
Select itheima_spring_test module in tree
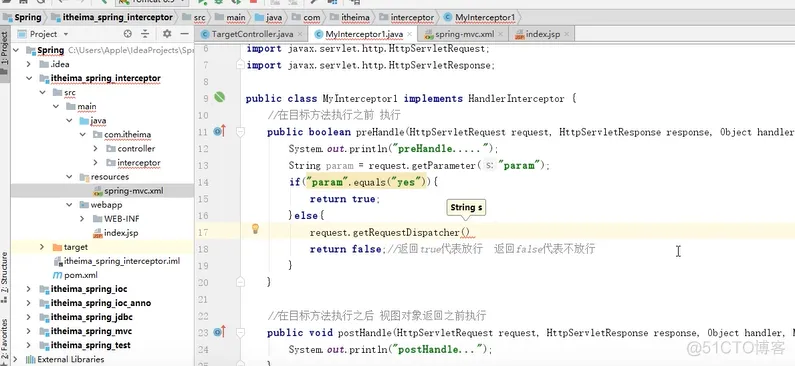point(91,345)
